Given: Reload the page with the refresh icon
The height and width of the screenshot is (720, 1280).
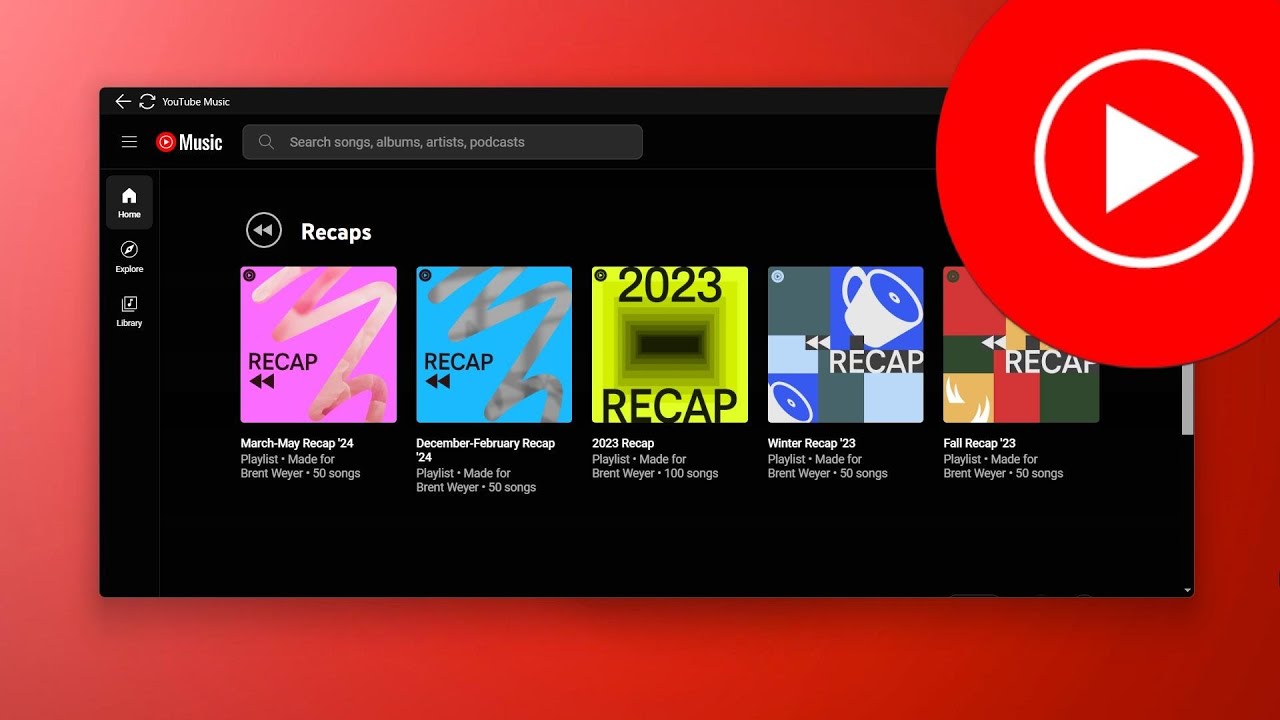Looking at the screenshot, I should (x=147, y=101).
